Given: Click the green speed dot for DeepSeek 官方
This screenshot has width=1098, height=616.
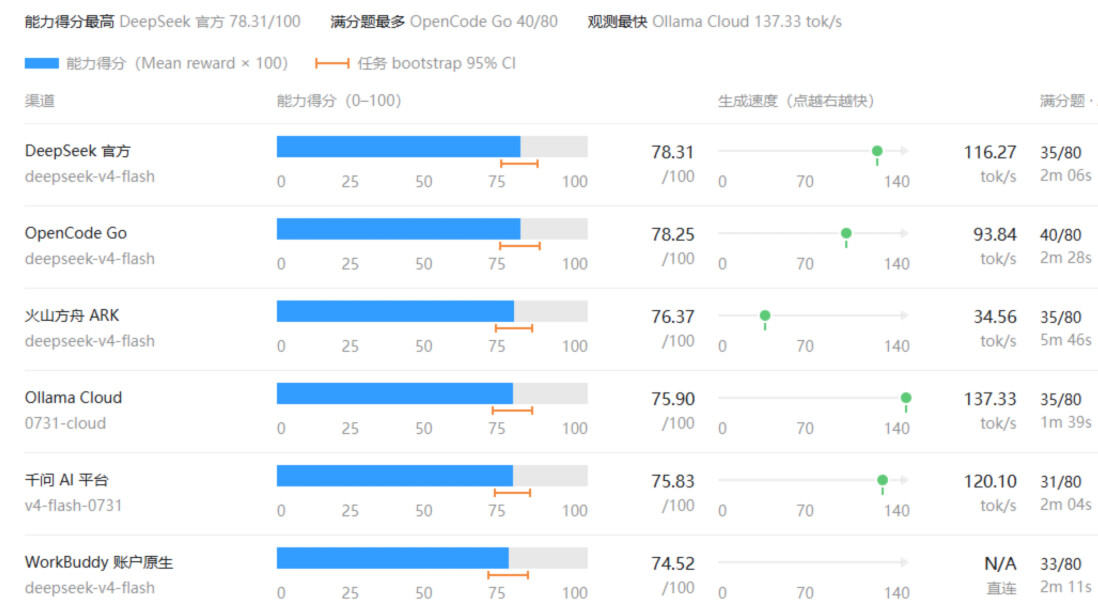Looking at the screenshot, I should 877,151.
